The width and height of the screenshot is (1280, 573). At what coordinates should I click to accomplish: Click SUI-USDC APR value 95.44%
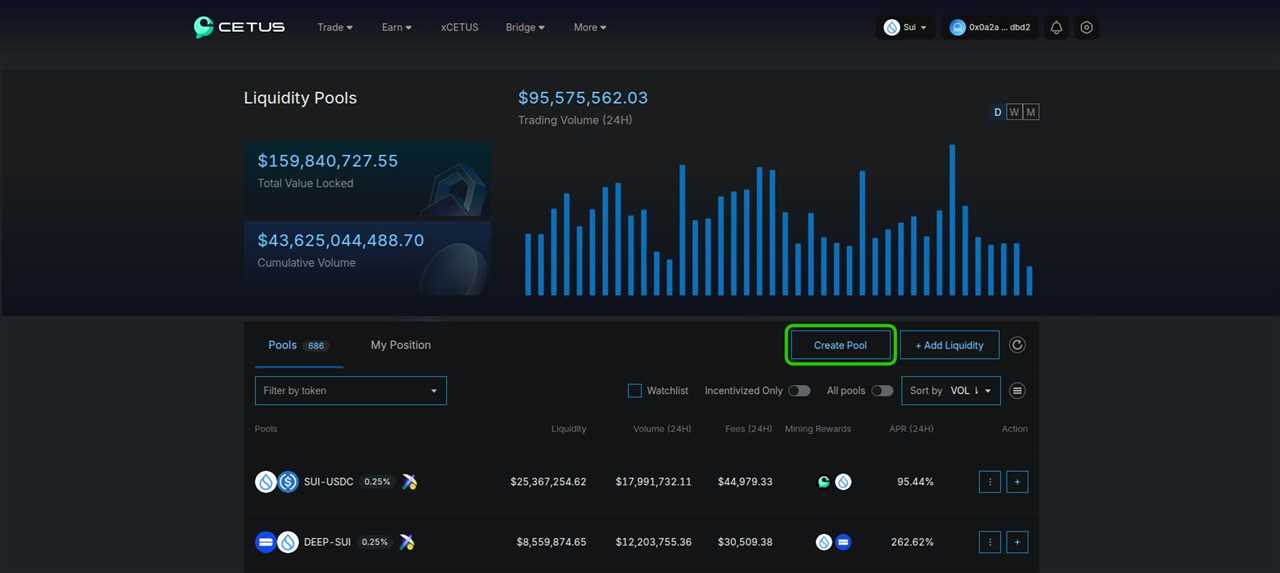(x=915, y=482)
